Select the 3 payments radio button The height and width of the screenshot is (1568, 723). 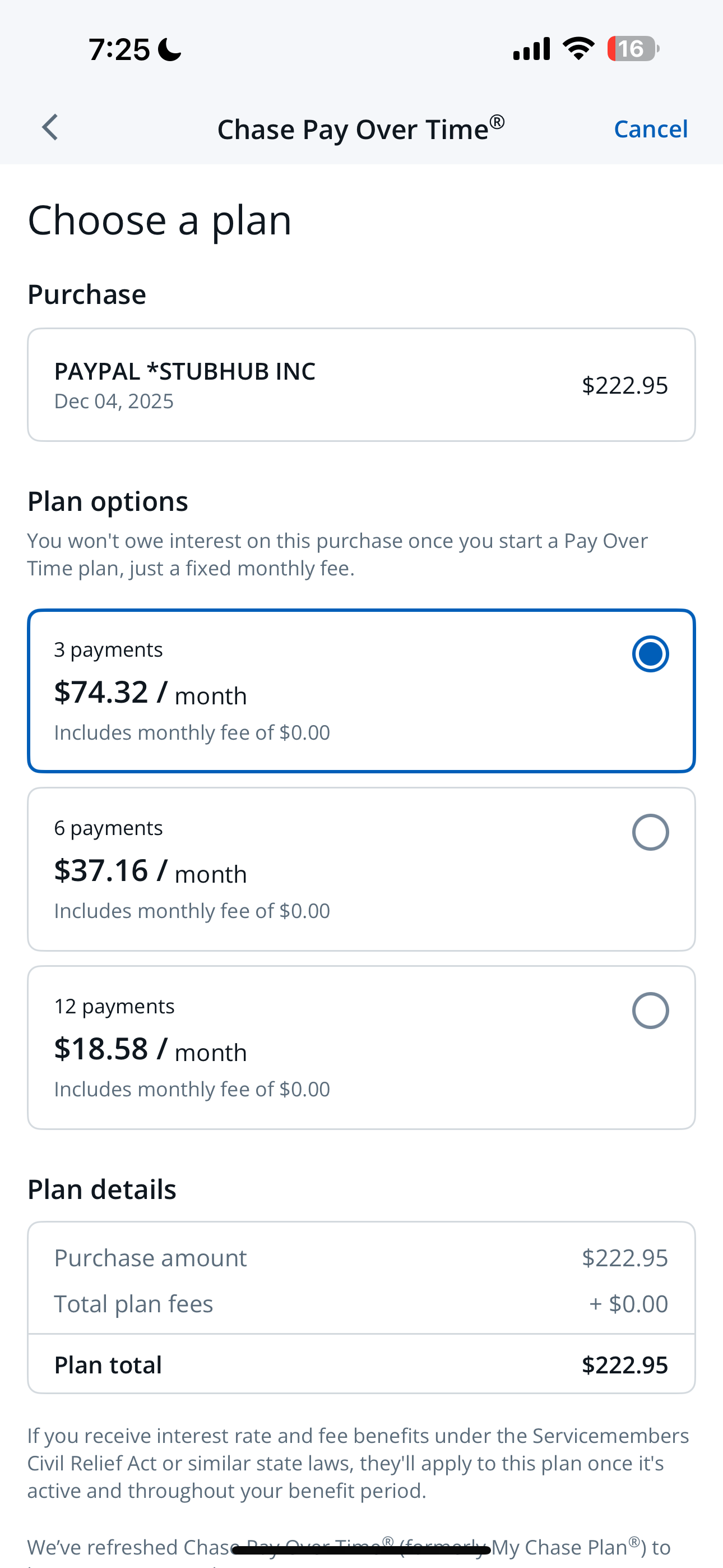[x=650, y=654]
